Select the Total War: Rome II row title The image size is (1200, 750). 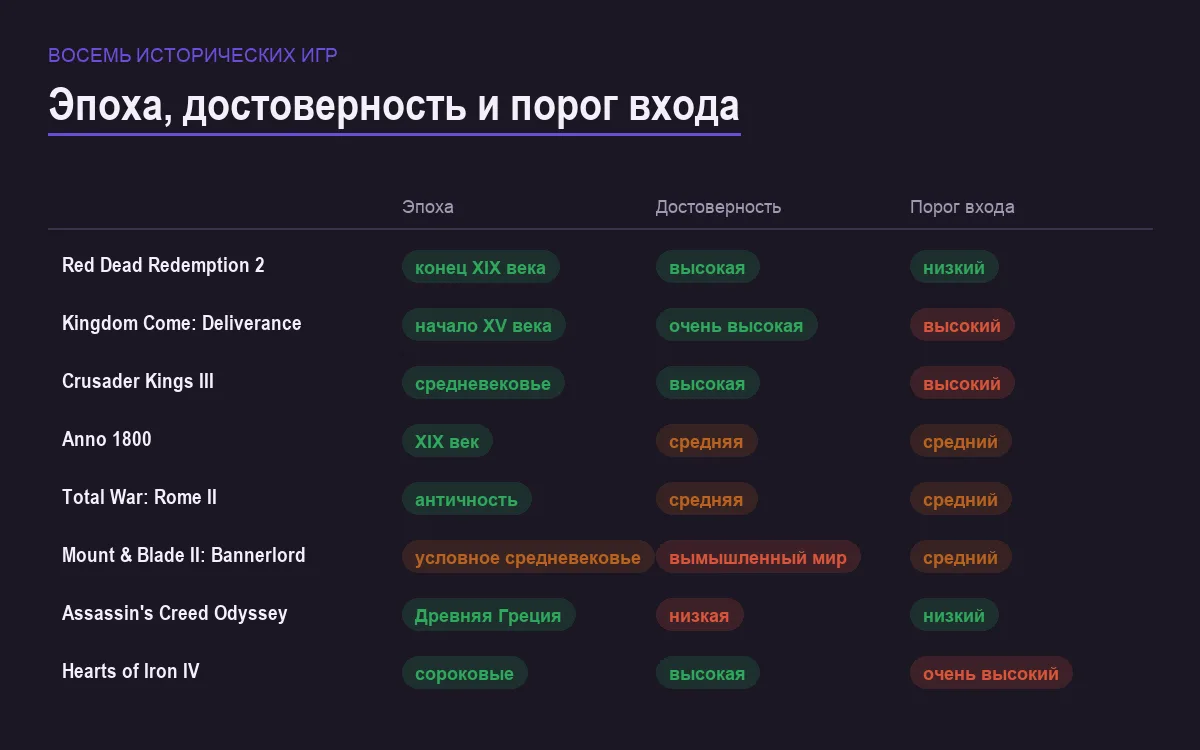tap(139, 497)
